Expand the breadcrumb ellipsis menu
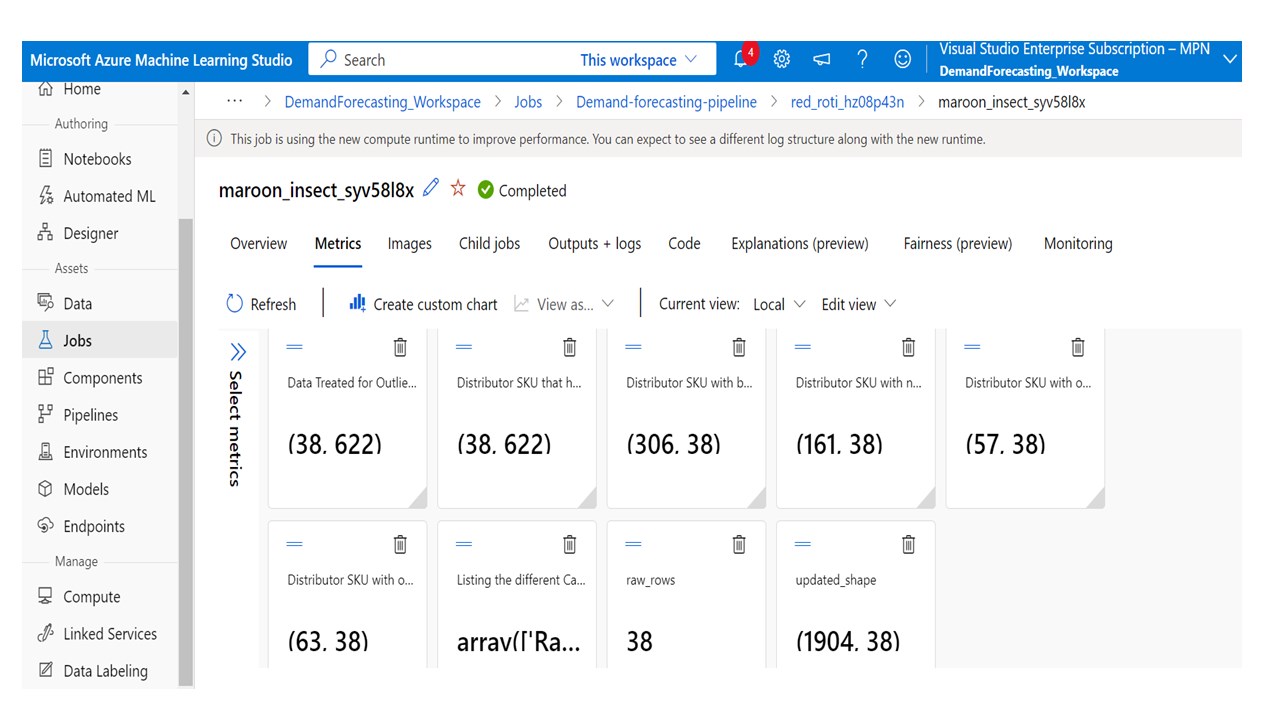1280x720 pixels. (235, 101)
